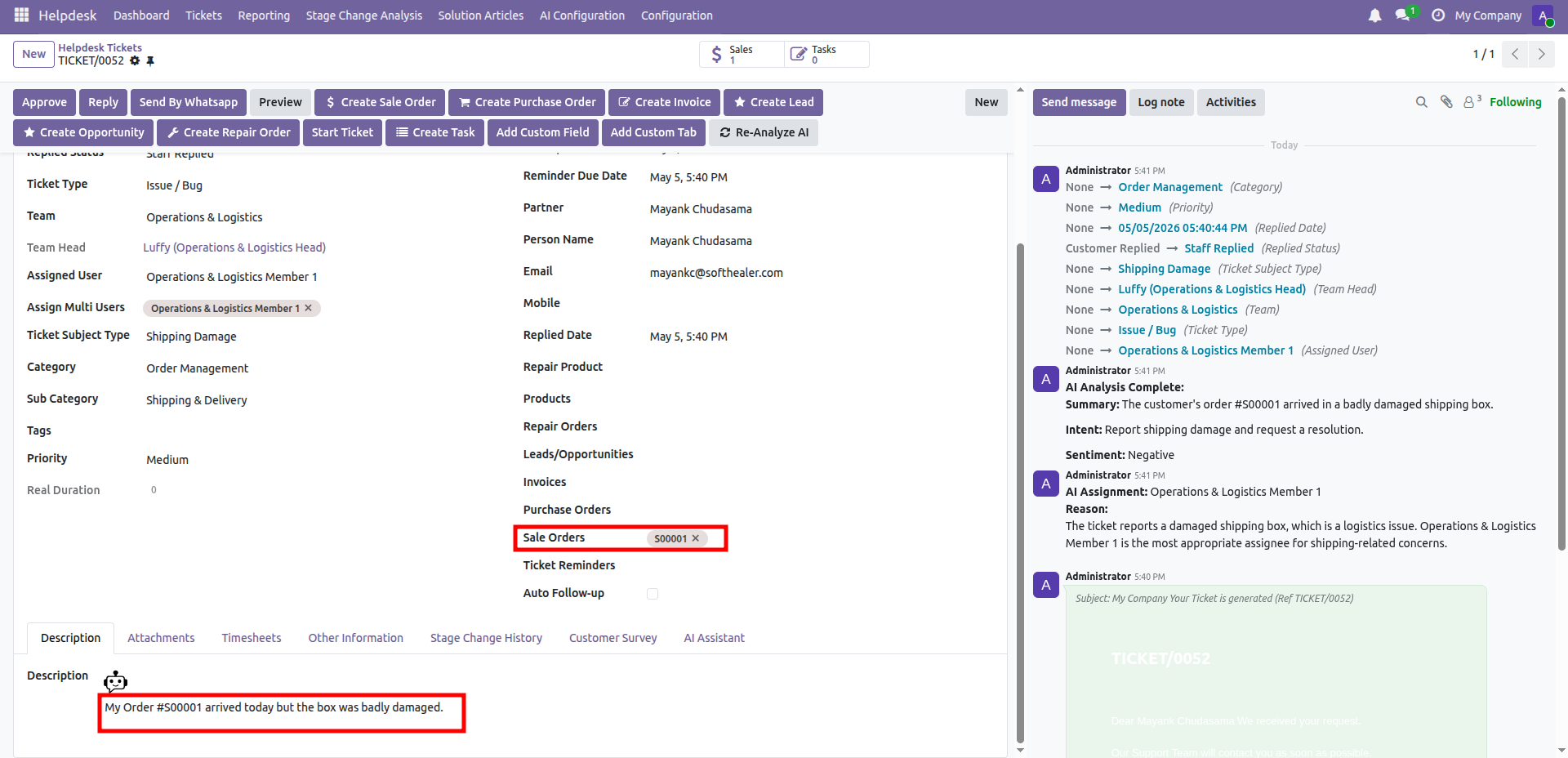Screen dimensions: 1568x758
Task: Open the Tickets menu
Action: [x=203, y=16]
